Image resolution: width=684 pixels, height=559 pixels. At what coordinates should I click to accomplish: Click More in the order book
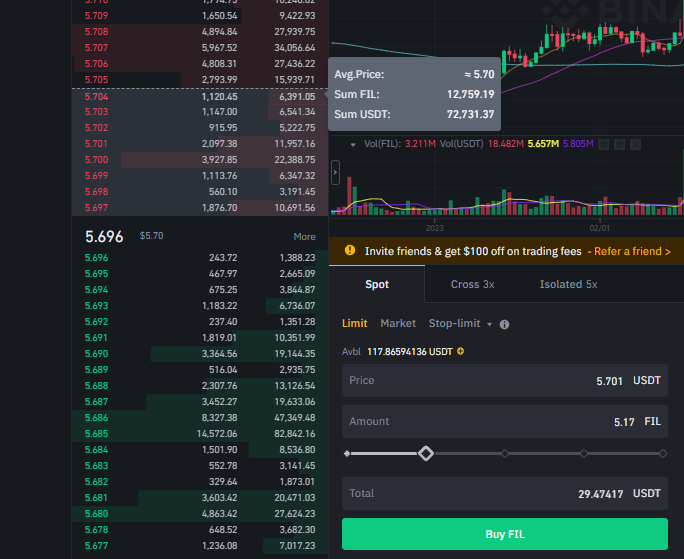(304, 237)
